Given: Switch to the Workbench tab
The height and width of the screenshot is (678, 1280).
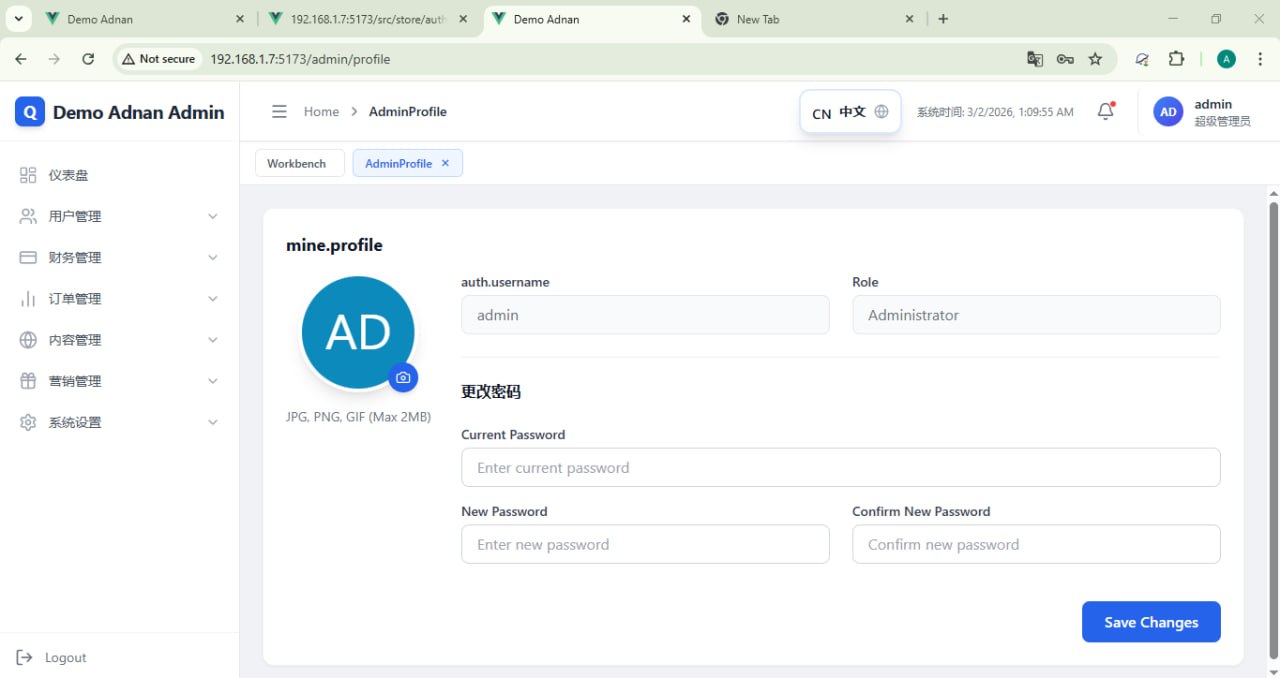Looking at the screenshot, I should point(297,163).
